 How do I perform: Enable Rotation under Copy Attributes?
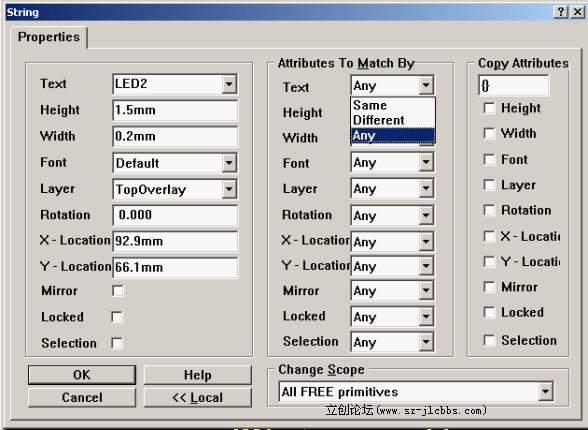click(x=489, y=210)
